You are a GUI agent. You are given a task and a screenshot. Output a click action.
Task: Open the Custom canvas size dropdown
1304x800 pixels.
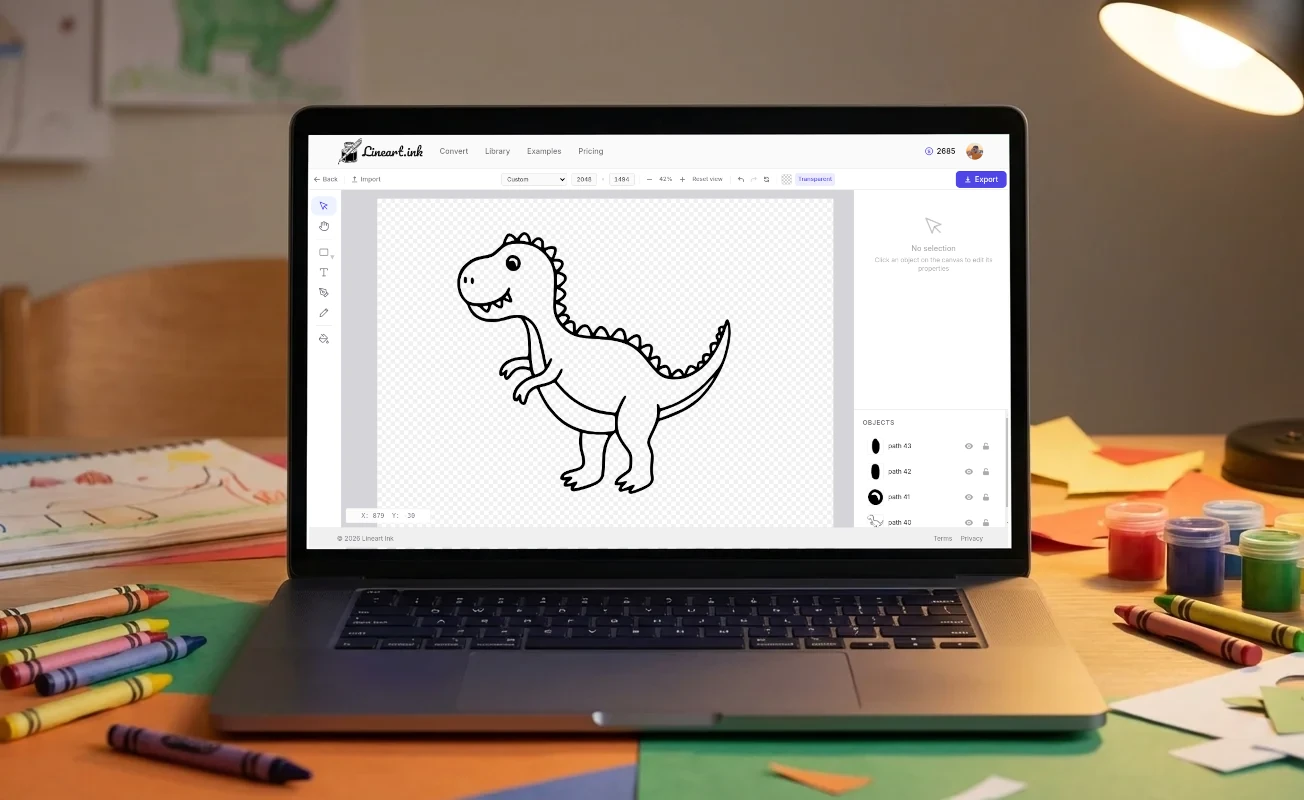click(534, 179)
